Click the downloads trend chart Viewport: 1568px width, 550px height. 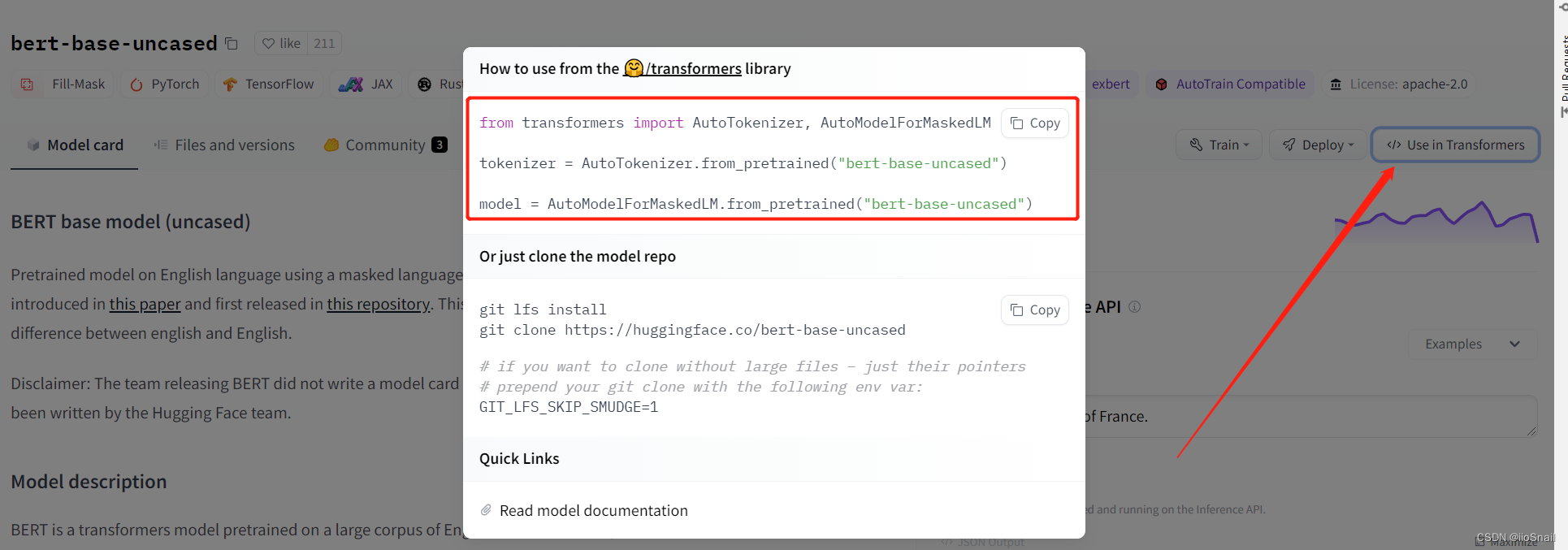point(1436,222)
